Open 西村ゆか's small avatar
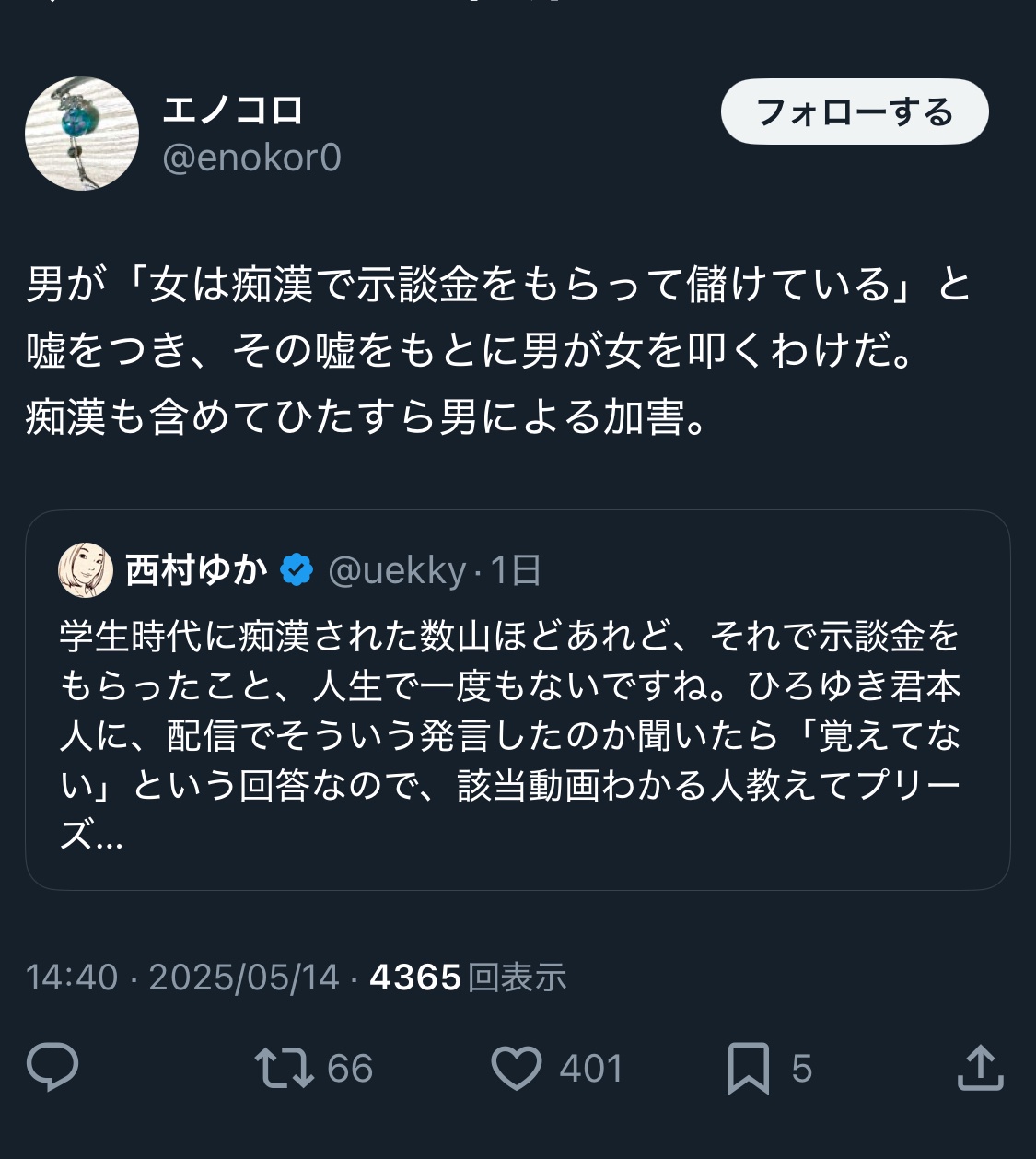The image size is (1036, 1159). tap(86, 570)
